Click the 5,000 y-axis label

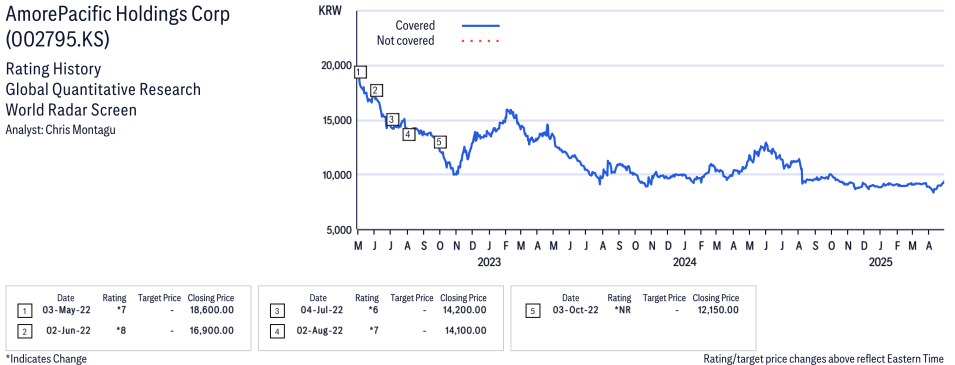point(339,230)
